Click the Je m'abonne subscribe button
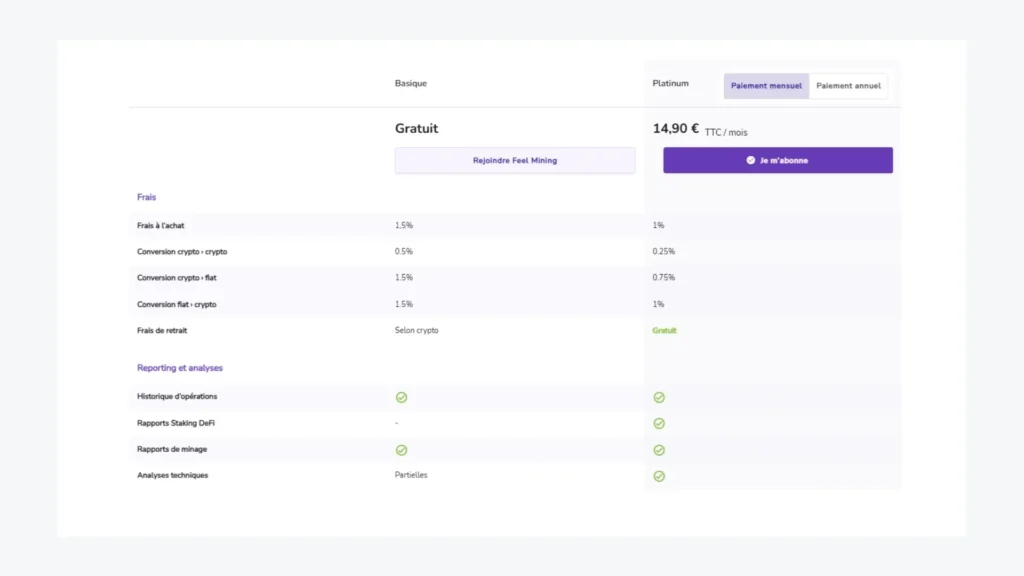This screenshot has height=576, width=1024. pyautogui.click(x=778, y=160)
